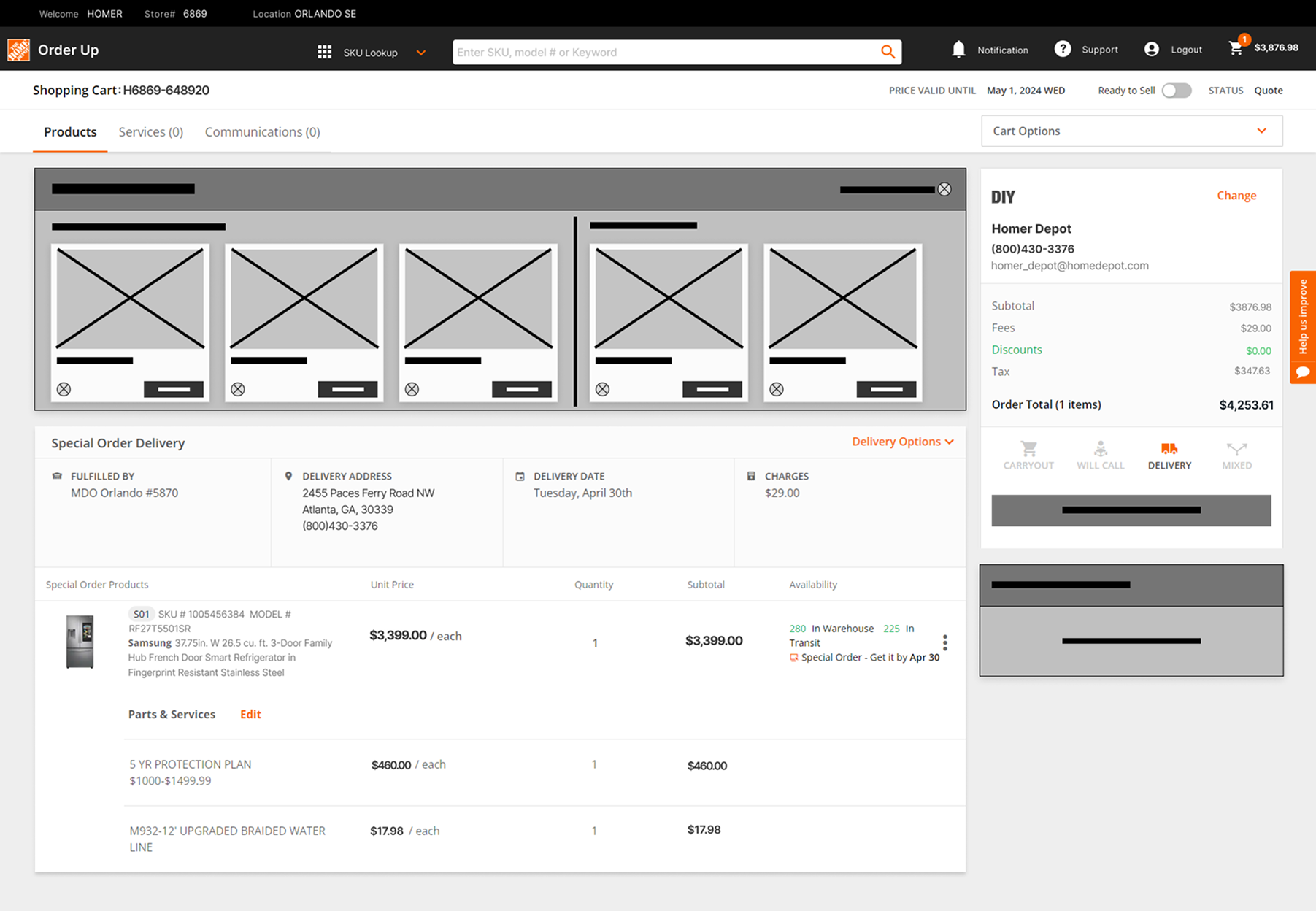Switch to the Products tab

point(70,131)
